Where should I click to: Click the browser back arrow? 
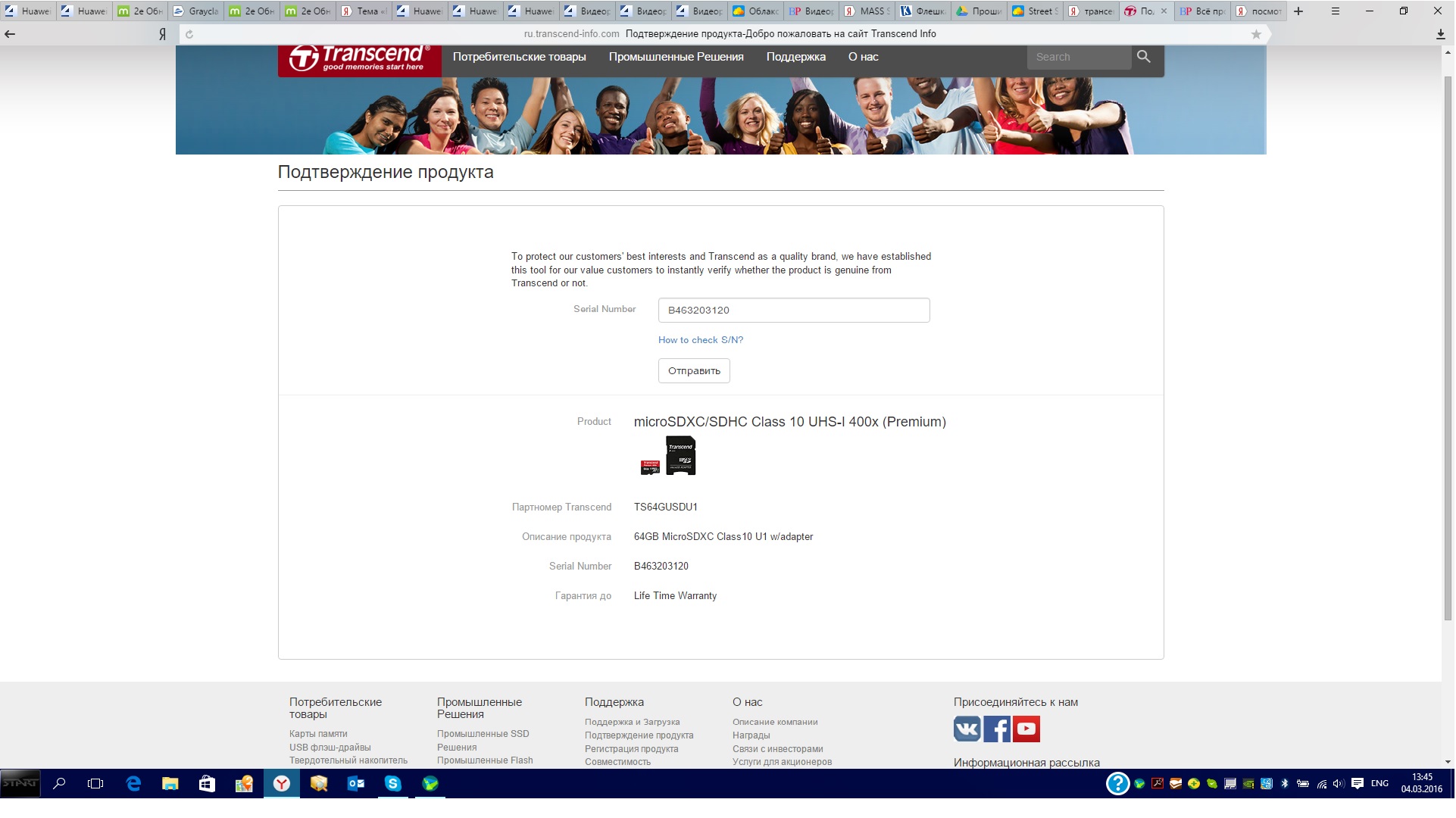coord(10,34)
